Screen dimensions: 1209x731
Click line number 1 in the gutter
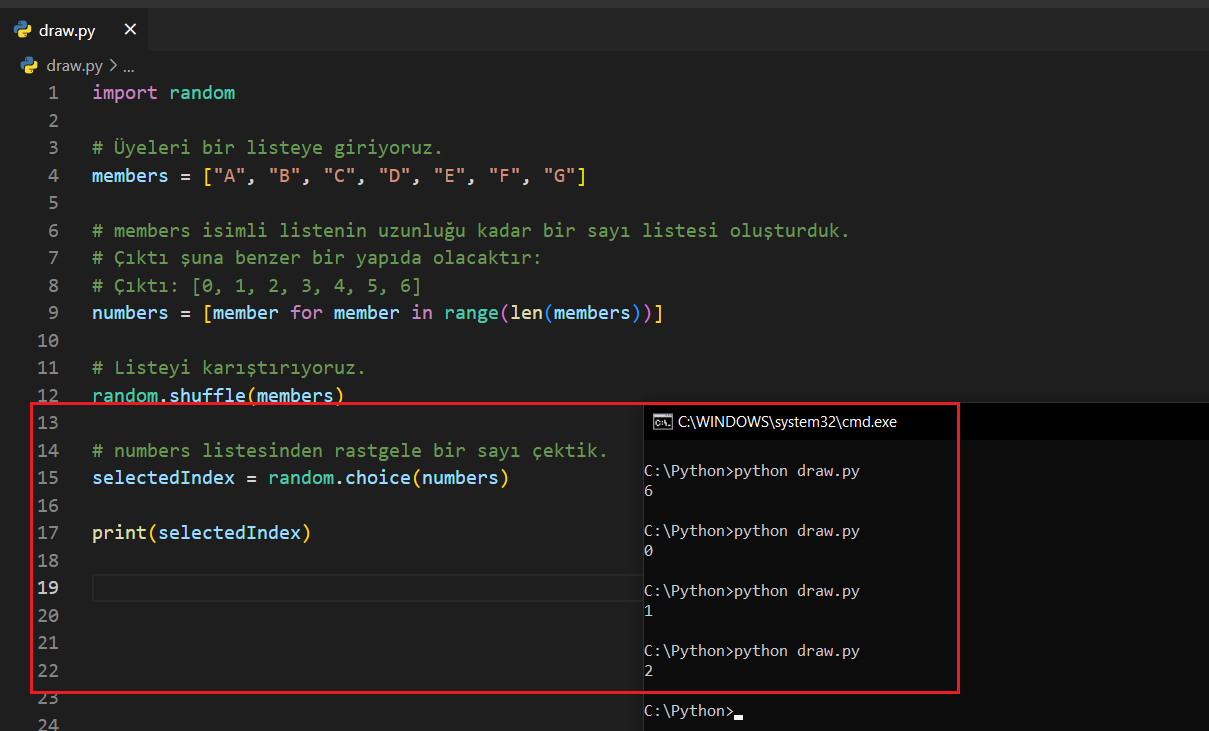pyautogui.click(x=52, y=93)
